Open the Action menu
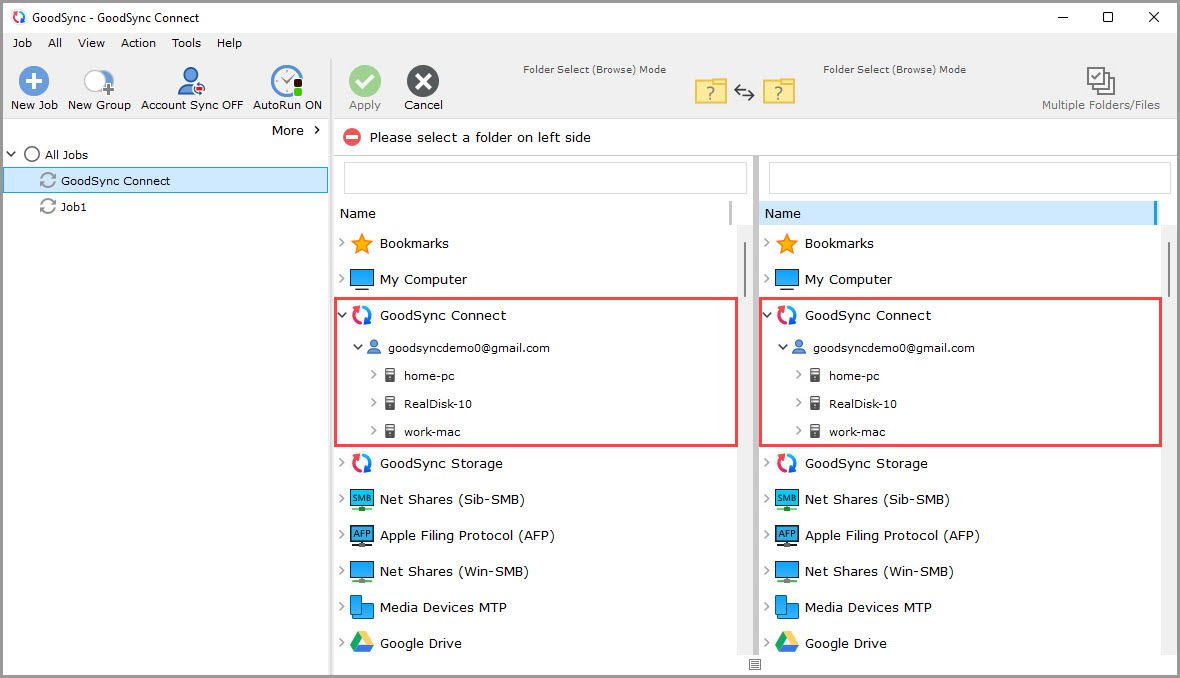 coord(138,43)
